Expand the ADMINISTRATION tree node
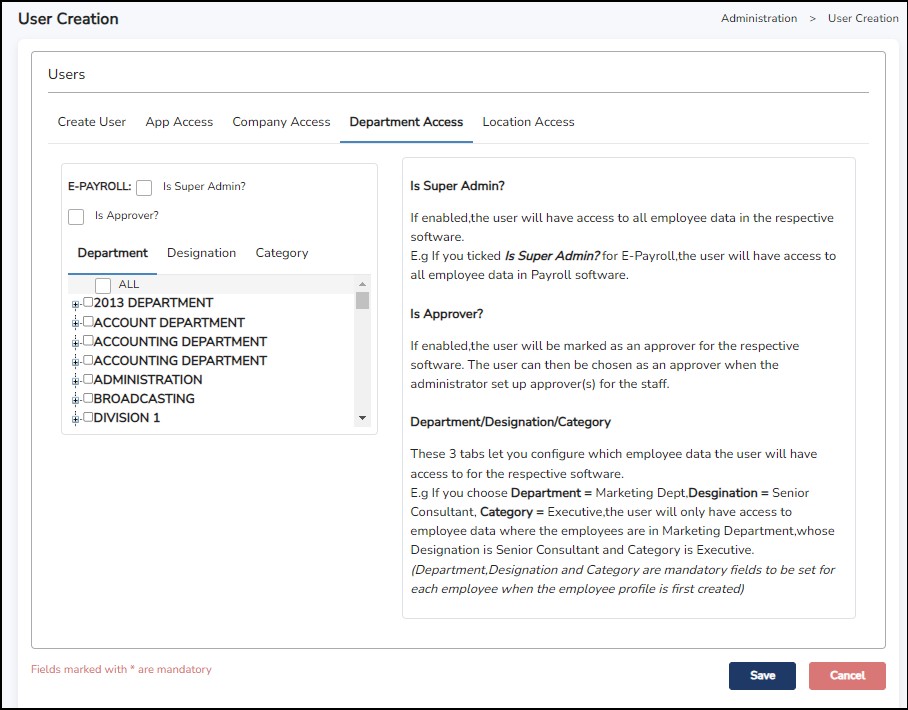Screen dimensions: 908x710 (x=75, y=380)
